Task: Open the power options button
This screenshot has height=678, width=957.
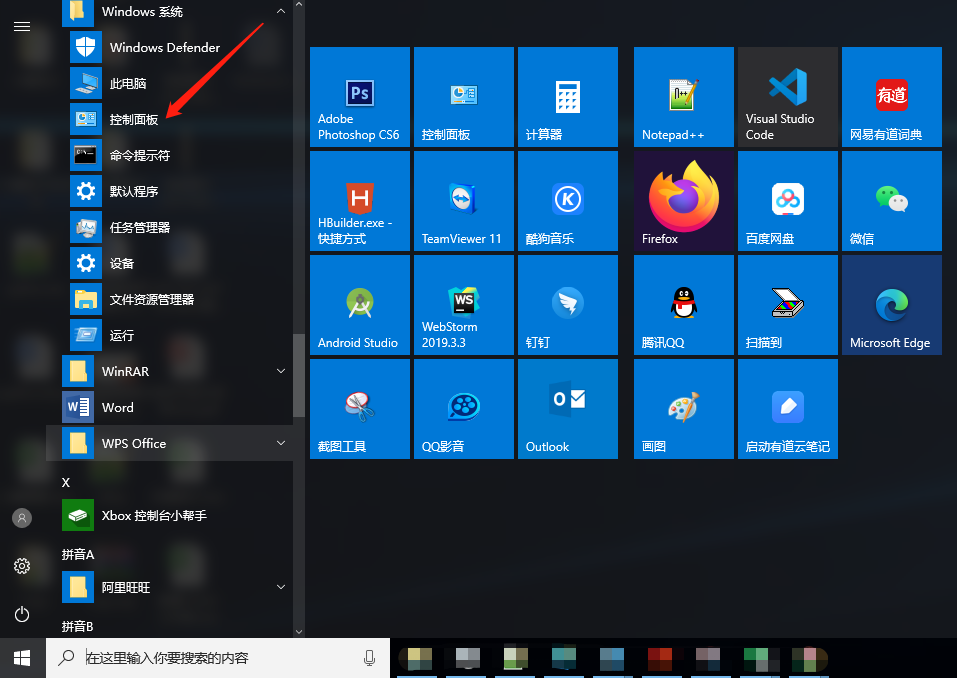Action: 22,614
